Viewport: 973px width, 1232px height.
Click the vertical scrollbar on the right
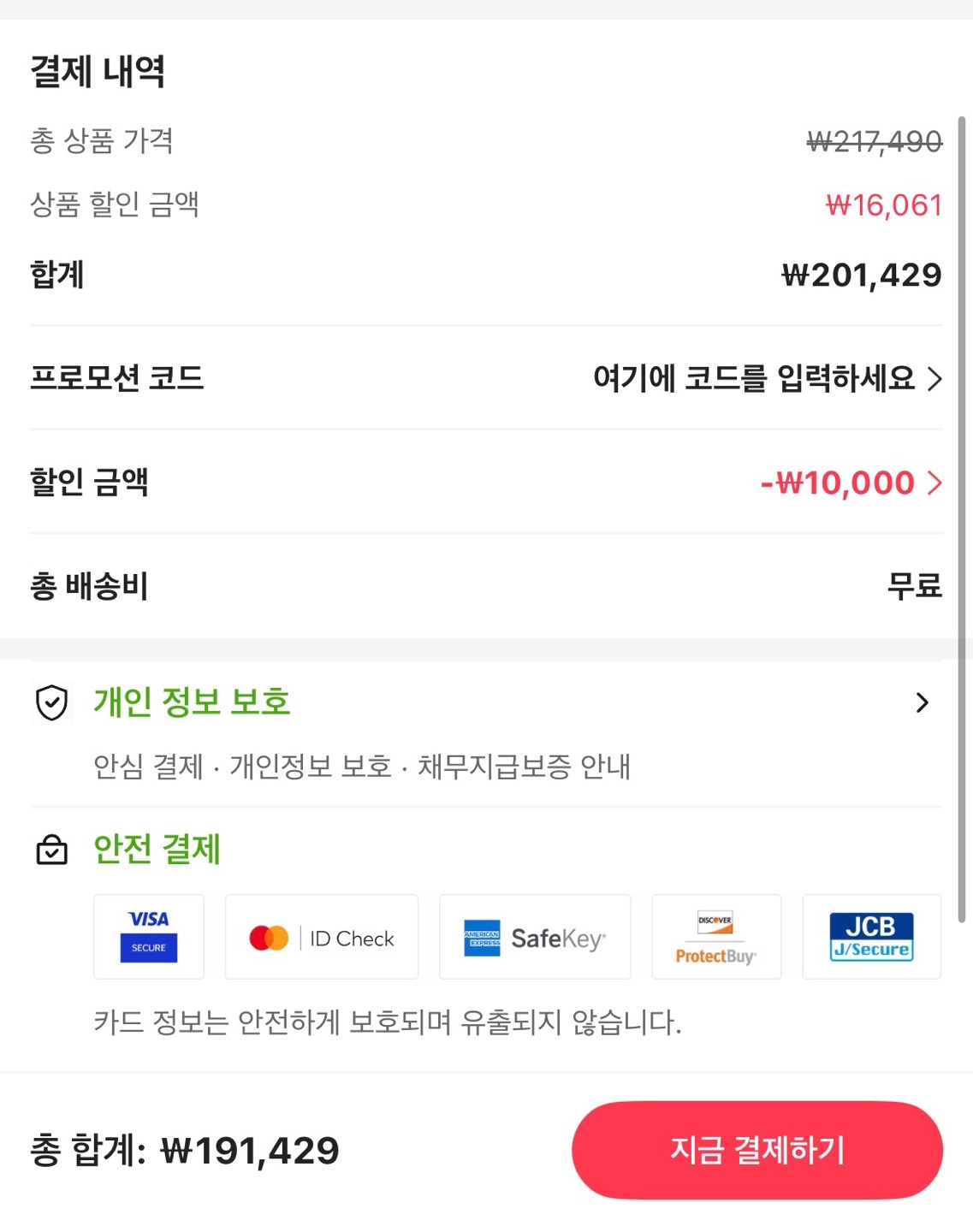coord(962,513)
